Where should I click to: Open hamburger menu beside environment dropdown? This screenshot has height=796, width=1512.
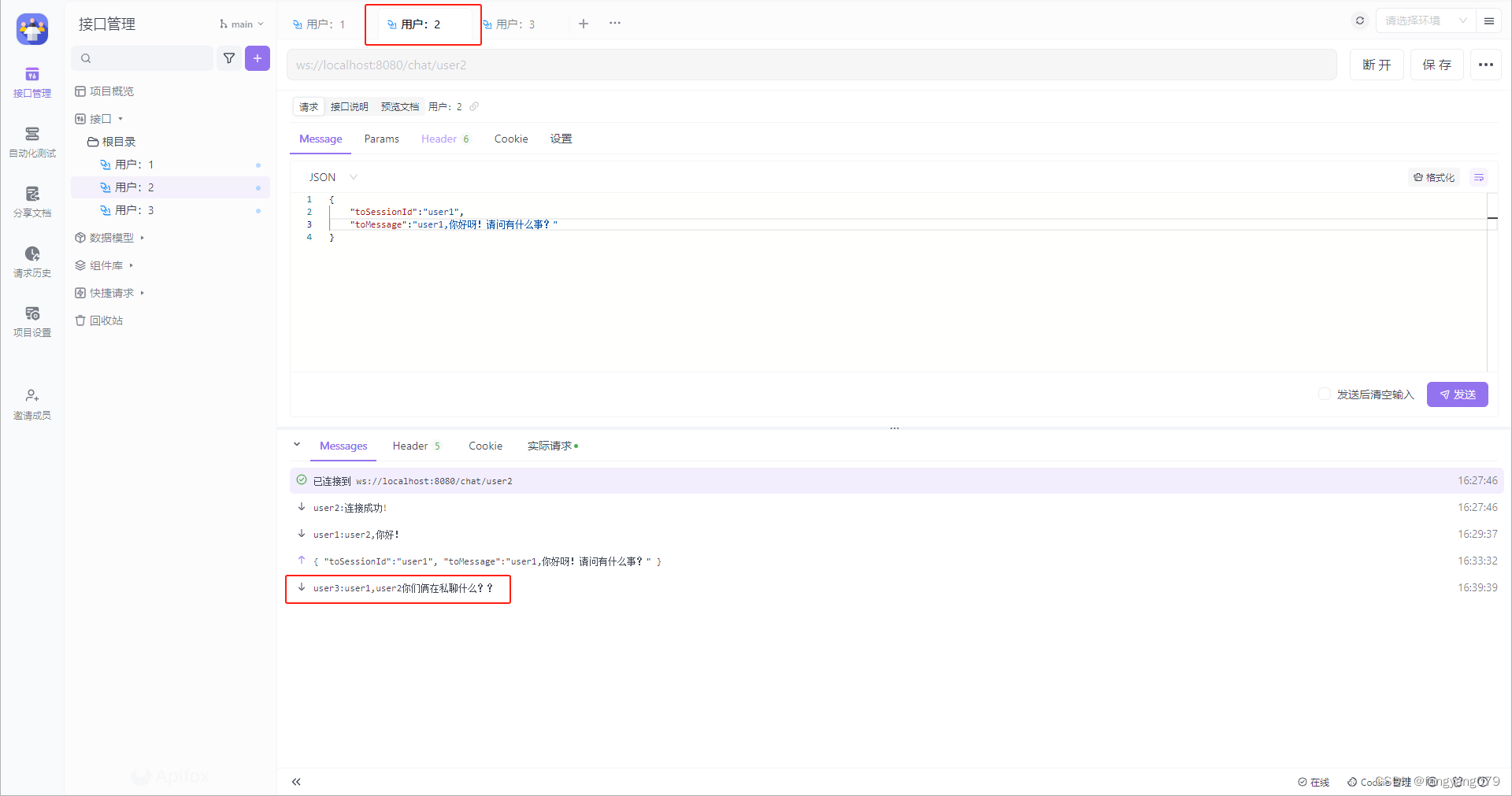[1489, 21]
